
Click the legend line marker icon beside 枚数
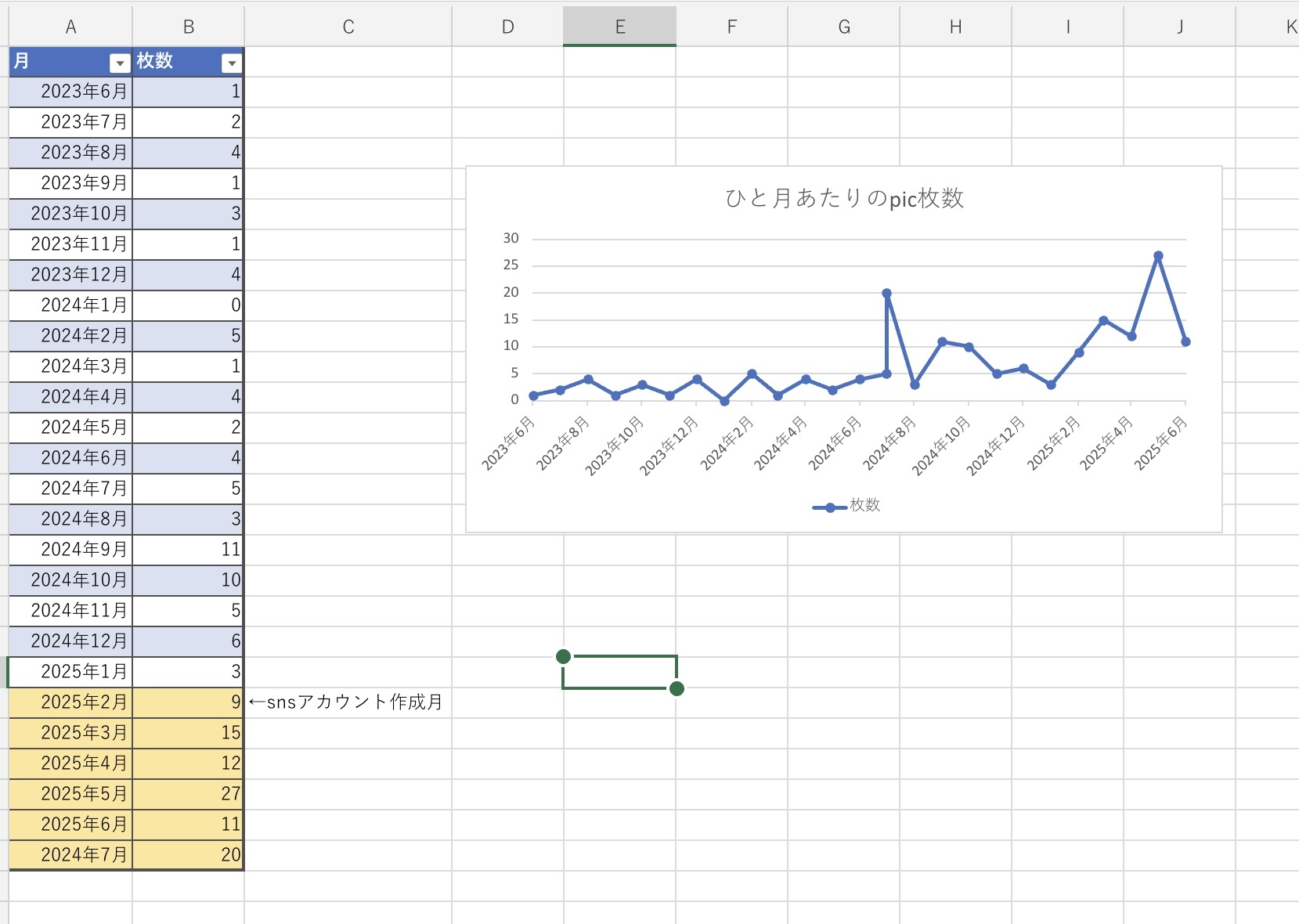[830, 507]
